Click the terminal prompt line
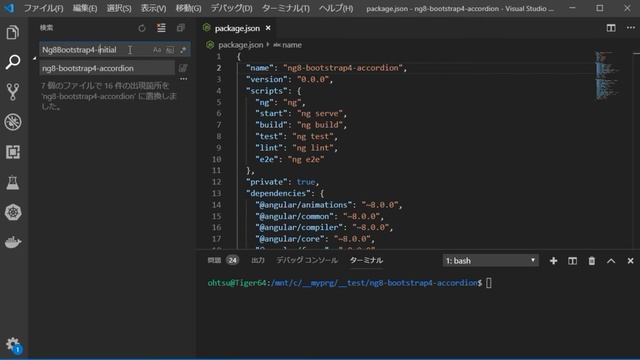The image size is (640, 360). (x=349, y=283)
